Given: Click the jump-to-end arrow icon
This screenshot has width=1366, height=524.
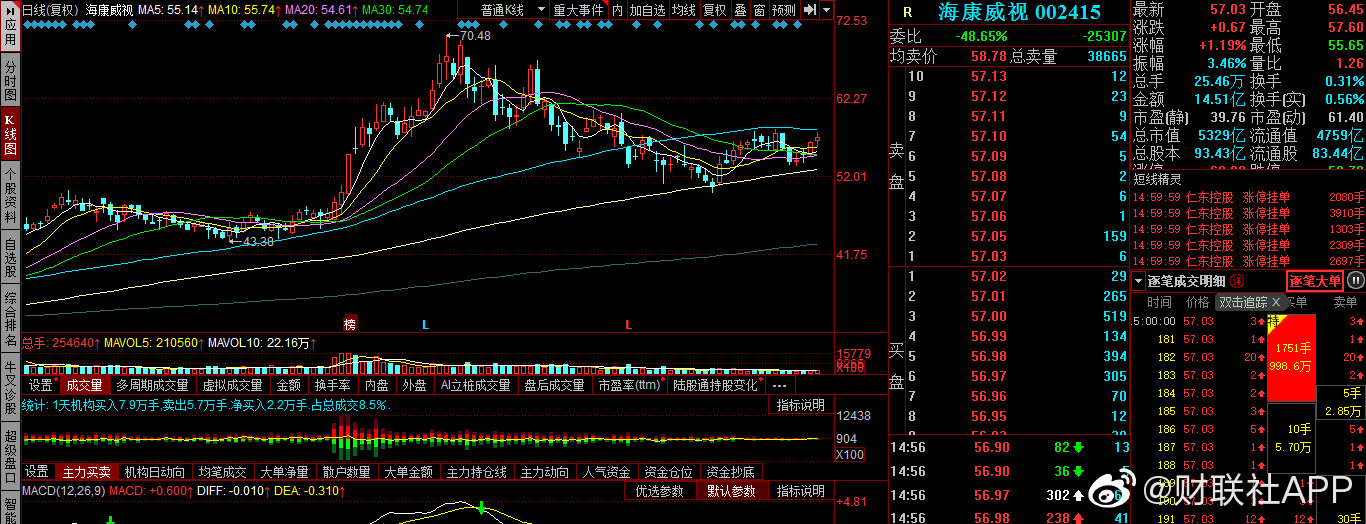Looking at the screenshot, I should (x=810, y=9).
